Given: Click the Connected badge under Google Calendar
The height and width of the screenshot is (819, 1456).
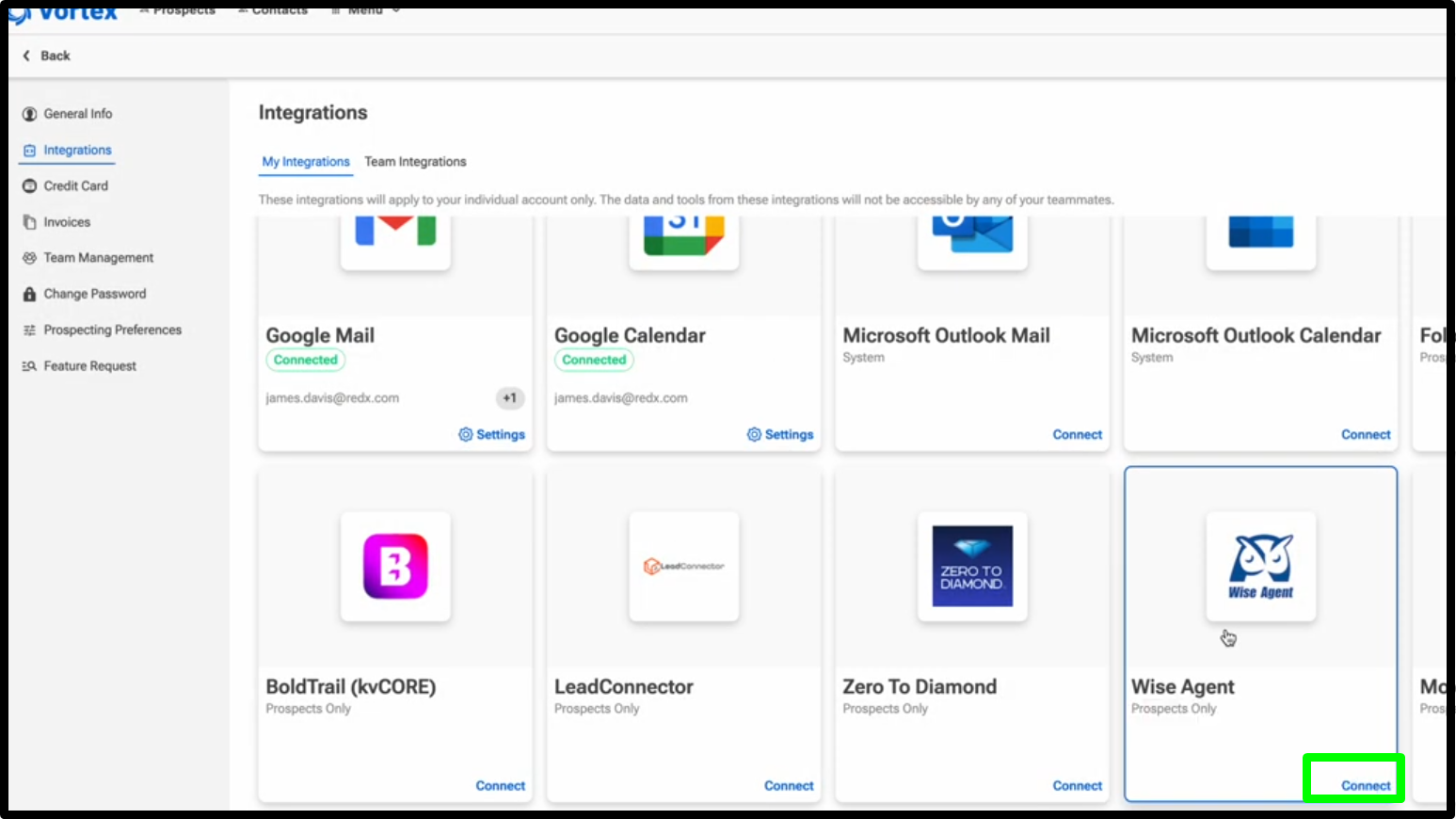Looking at the screenshot, I should coord(594,360).
